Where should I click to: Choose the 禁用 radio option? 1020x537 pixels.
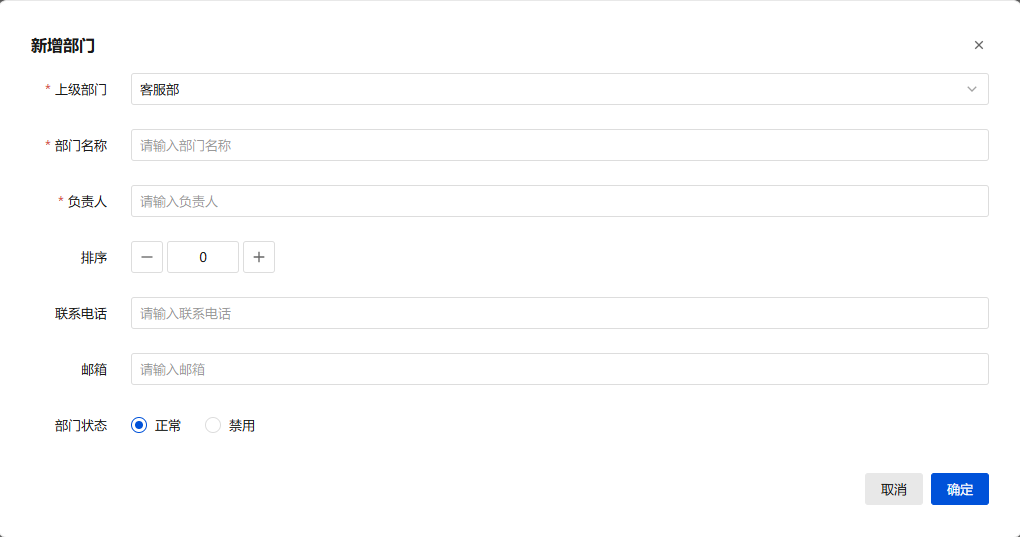pos(213,425)
